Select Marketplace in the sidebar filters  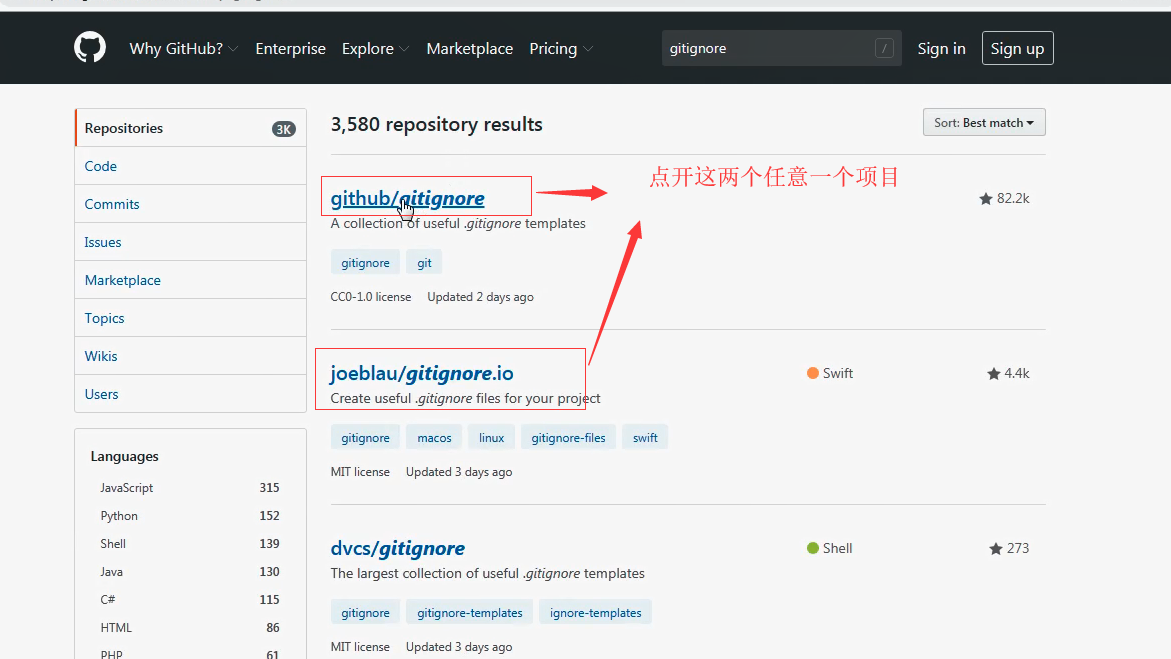coord(190,280)
